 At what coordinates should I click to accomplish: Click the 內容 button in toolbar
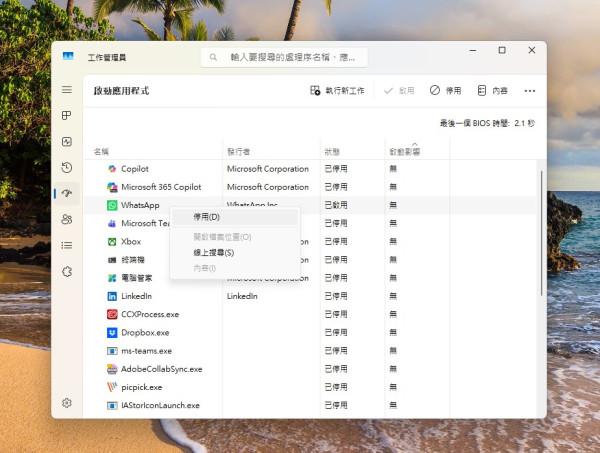[x=492, y=91]
